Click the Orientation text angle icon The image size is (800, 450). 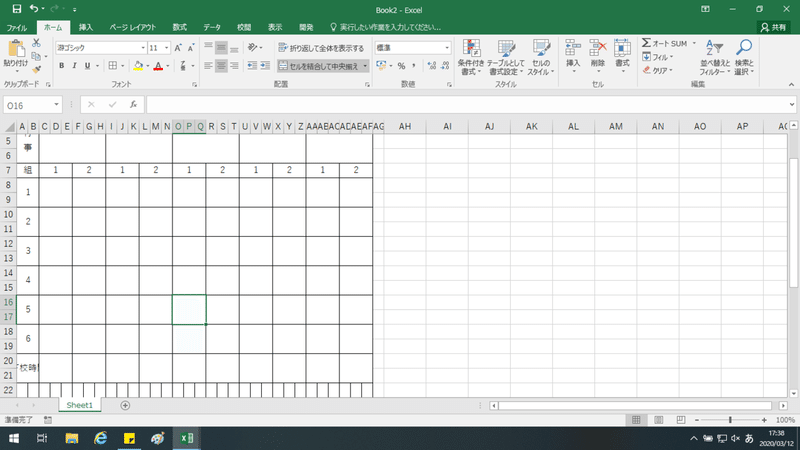[x=252, y=47]
